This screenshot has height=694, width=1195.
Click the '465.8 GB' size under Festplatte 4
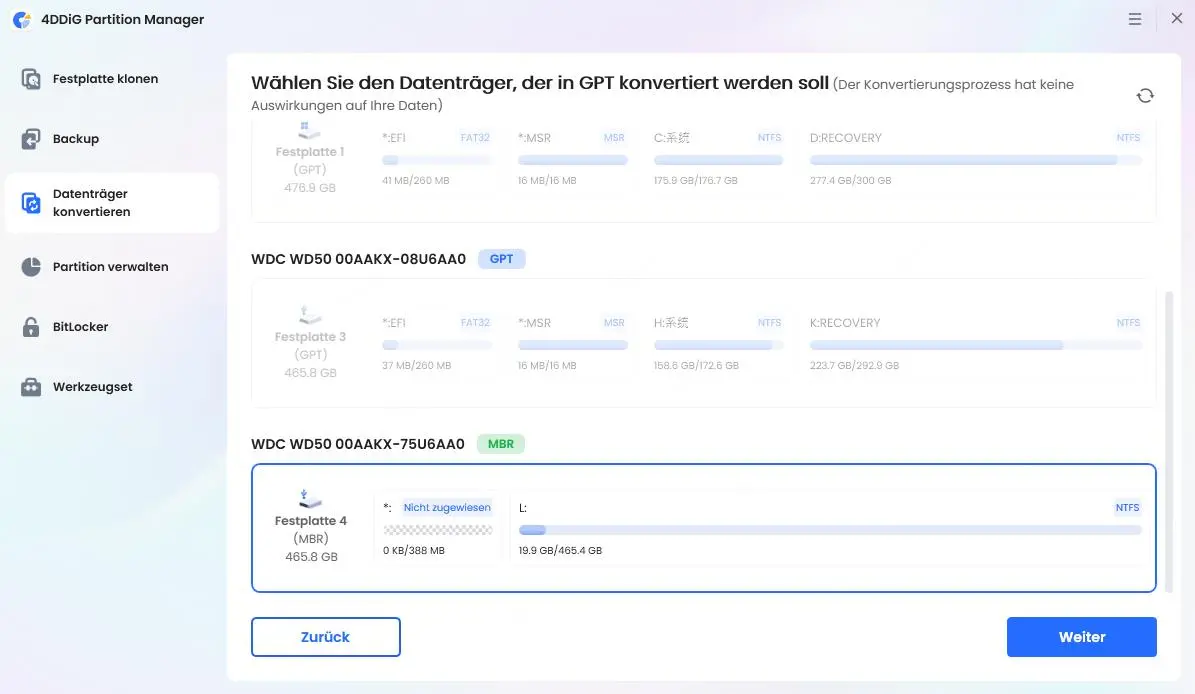(311, 557)
